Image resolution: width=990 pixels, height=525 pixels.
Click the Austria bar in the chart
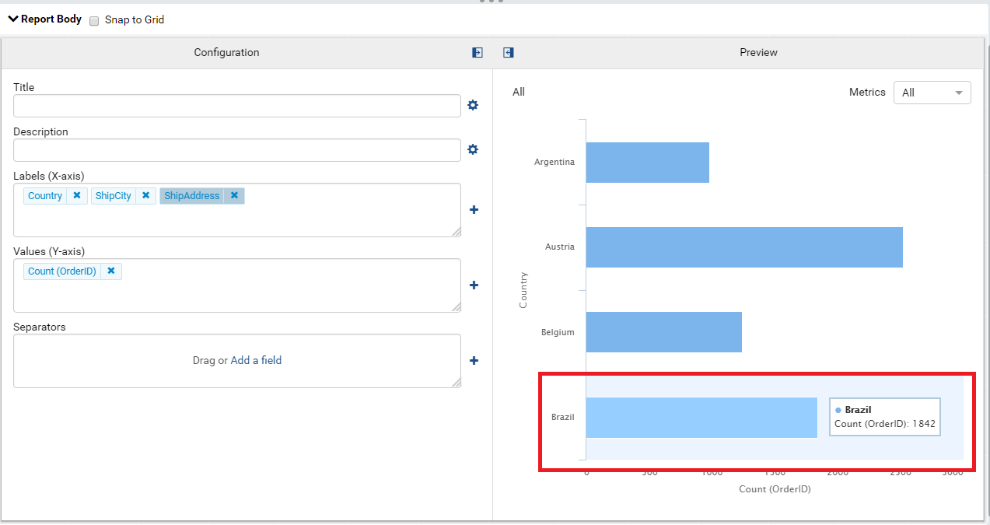coord(744,247)
